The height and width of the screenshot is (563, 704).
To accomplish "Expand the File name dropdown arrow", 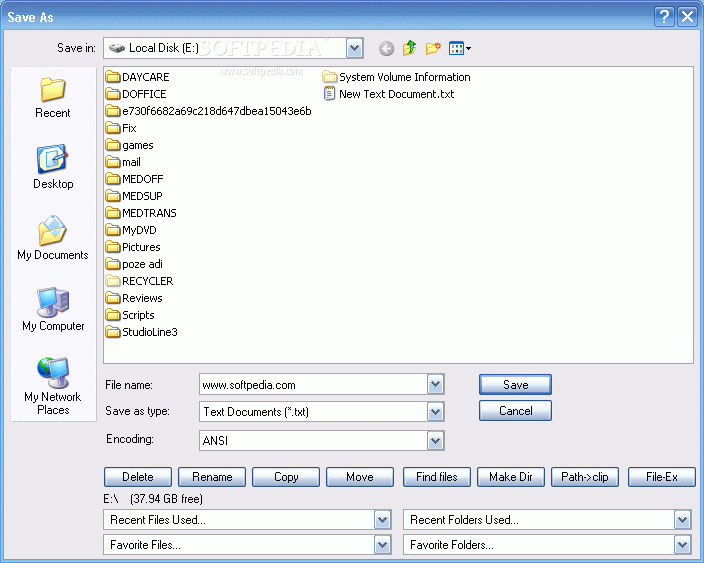I will tap(435, 384).
